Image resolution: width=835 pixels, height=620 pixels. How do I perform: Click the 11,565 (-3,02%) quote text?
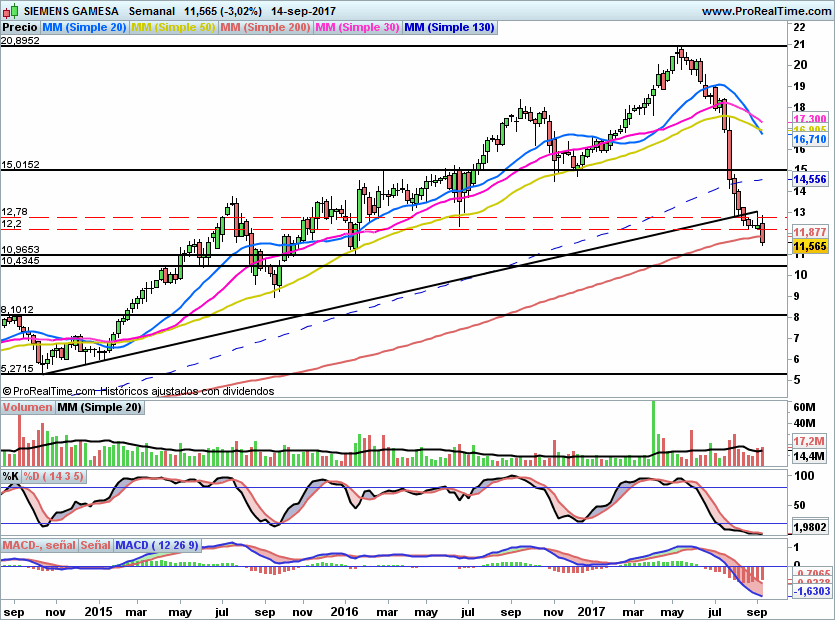(x=223, y=11)
